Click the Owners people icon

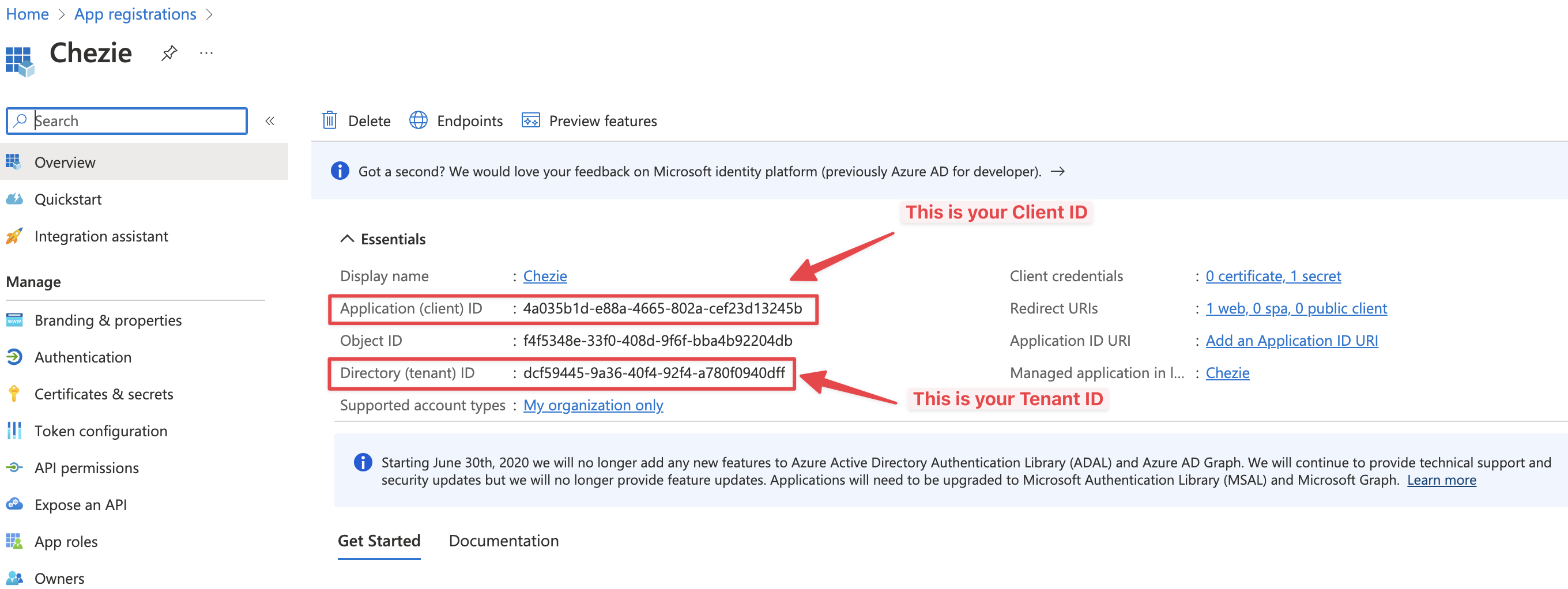point(14,578)
